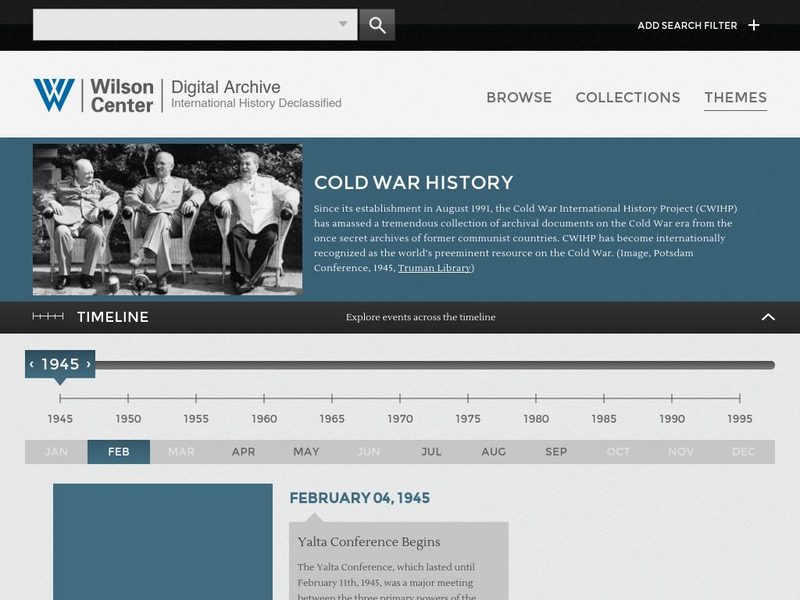Select the NOV month tab
This screenshot has height=600, width=800.
click(x=681, y=452)
